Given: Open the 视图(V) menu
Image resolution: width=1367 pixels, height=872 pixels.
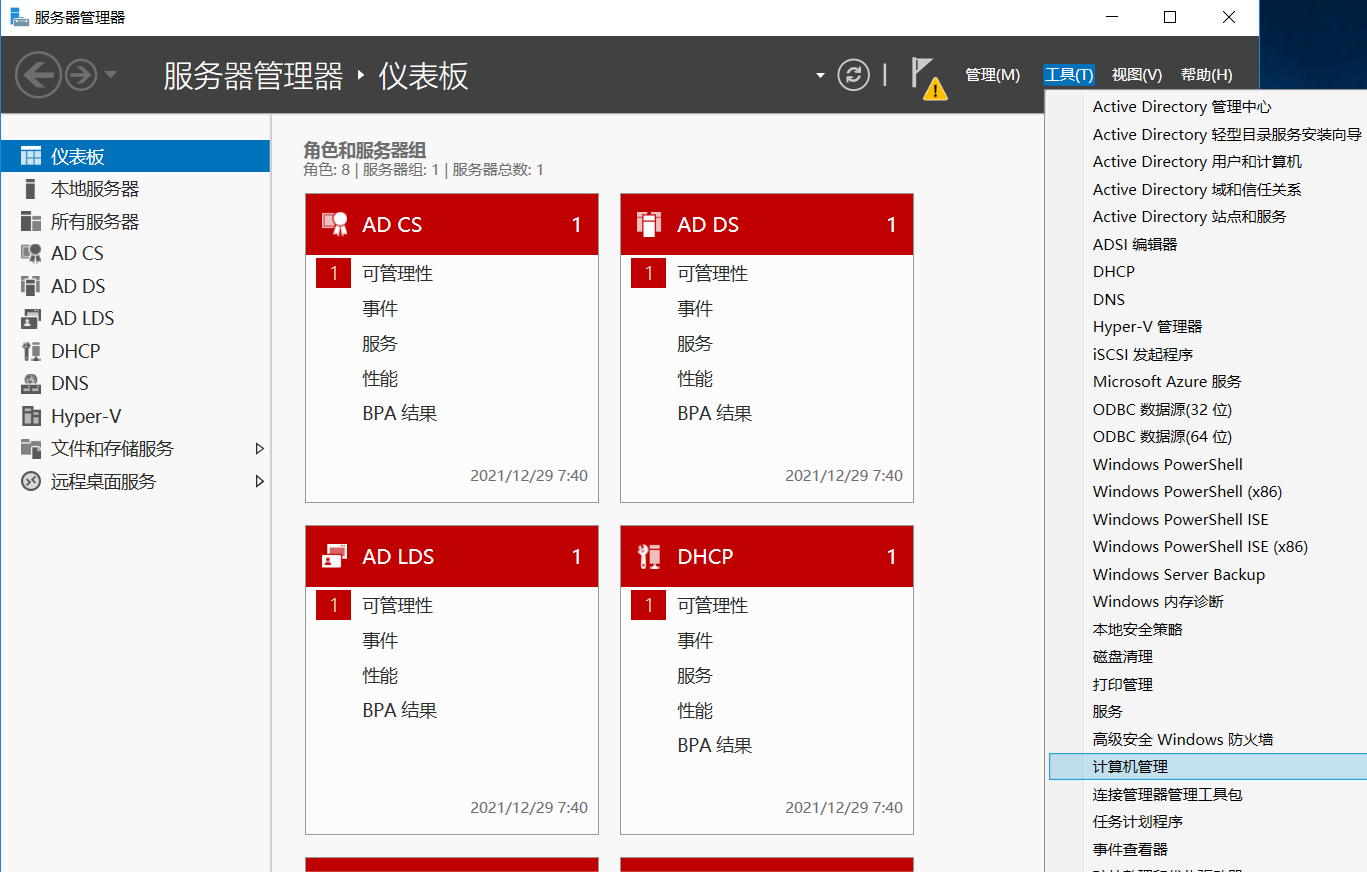Looking at the screenshot, I should [1137, 75].
